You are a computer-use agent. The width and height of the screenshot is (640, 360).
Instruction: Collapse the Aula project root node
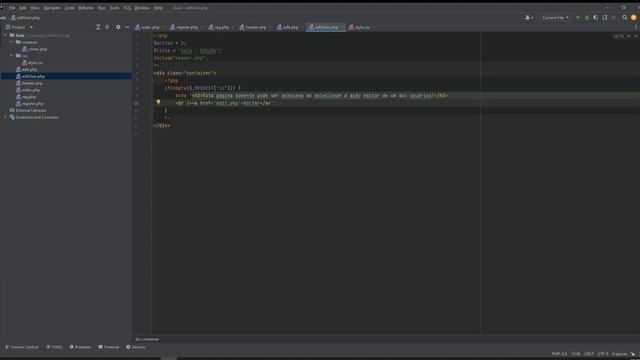[5, 36]
